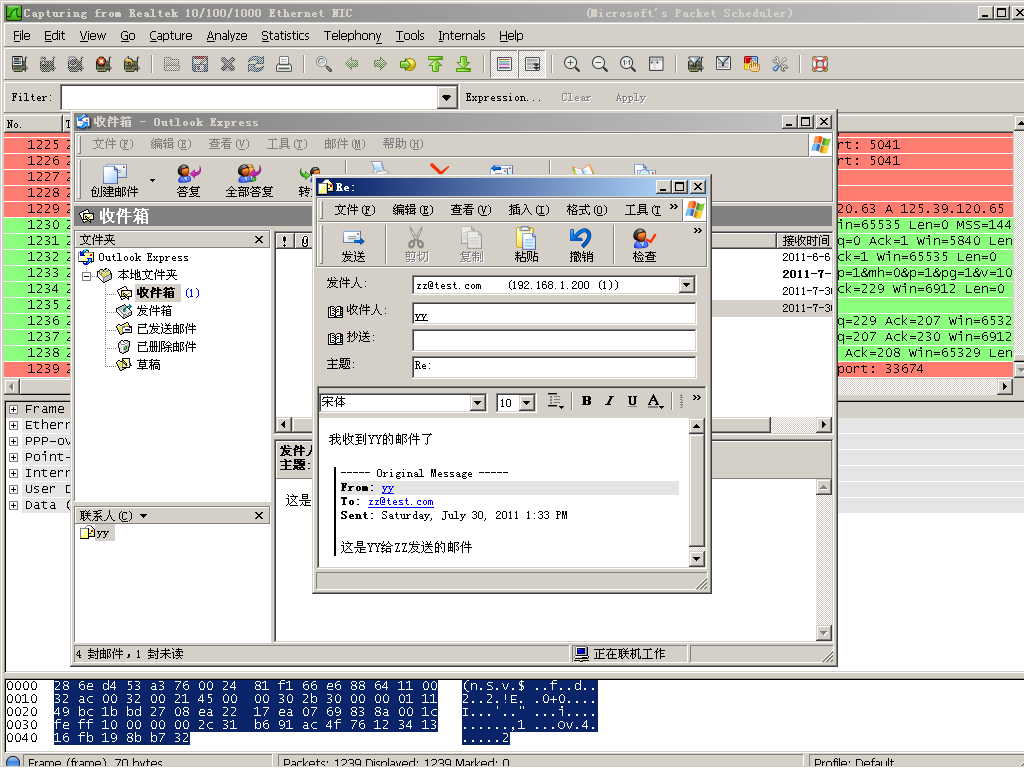Click Wireshark colorize packet list icon
Viewport: 1024px width, 768px height.
coord(504,63)
